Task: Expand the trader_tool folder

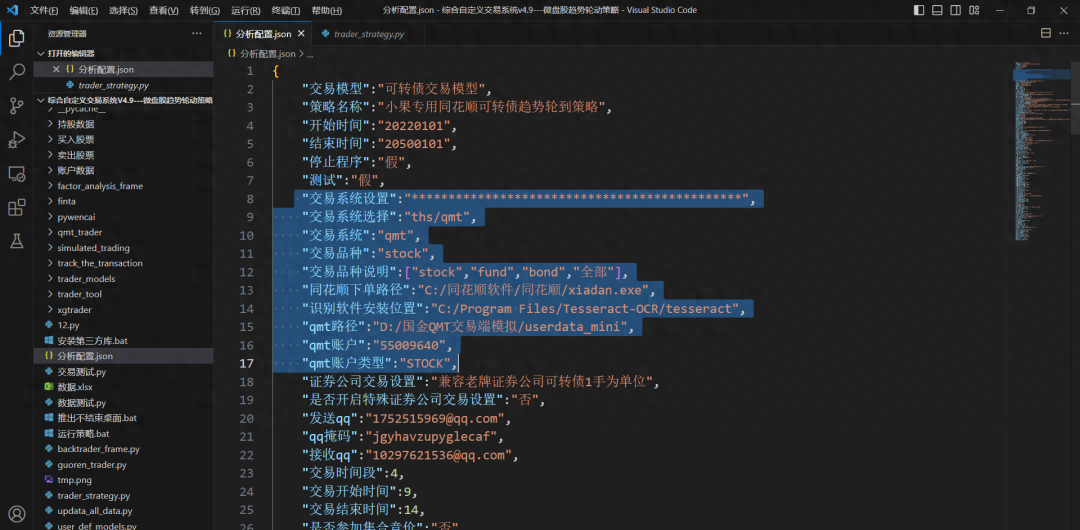Action: pyautogui.click(x=124, y=294)
